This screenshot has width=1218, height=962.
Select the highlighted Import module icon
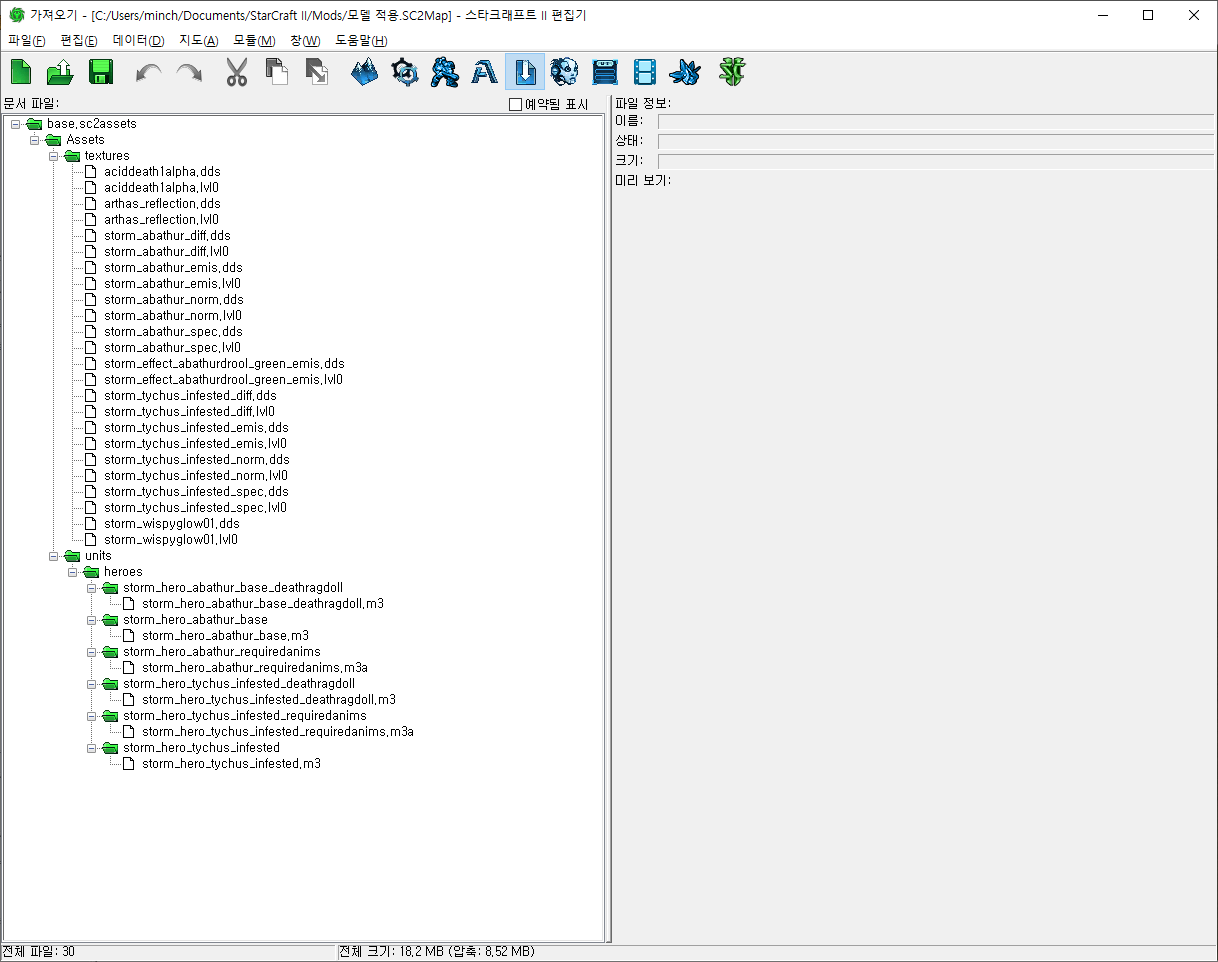coord(525,72)
